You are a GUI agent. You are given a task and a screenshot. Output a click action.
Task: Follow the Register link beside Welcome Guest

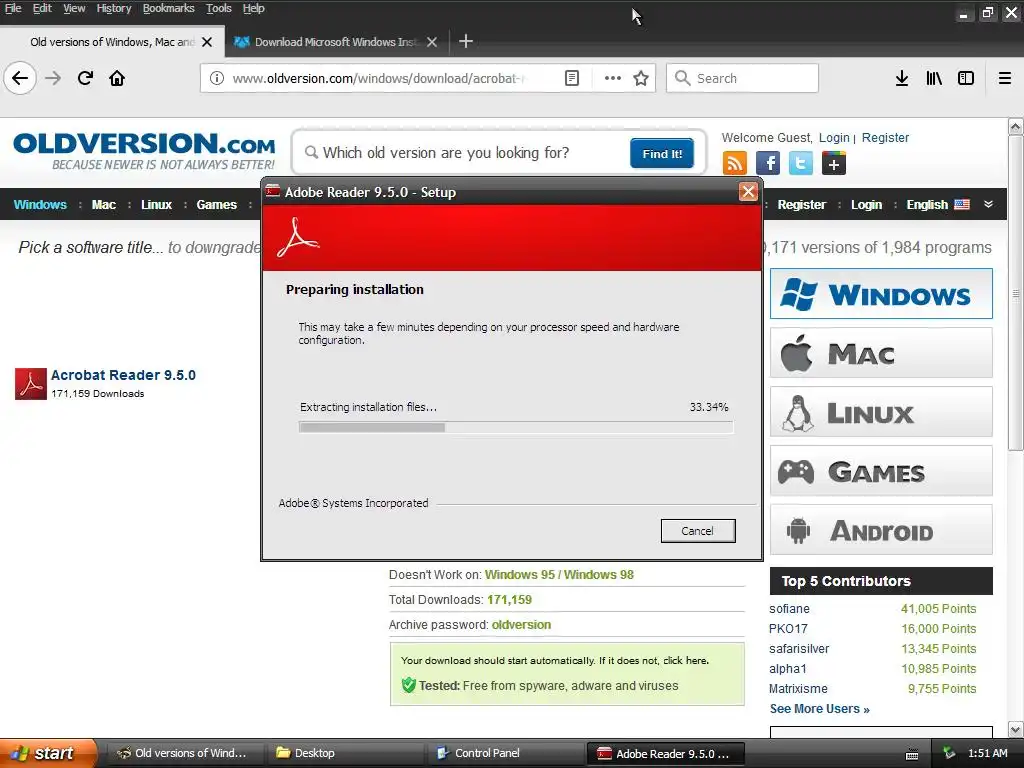click(x=885, y=138)
